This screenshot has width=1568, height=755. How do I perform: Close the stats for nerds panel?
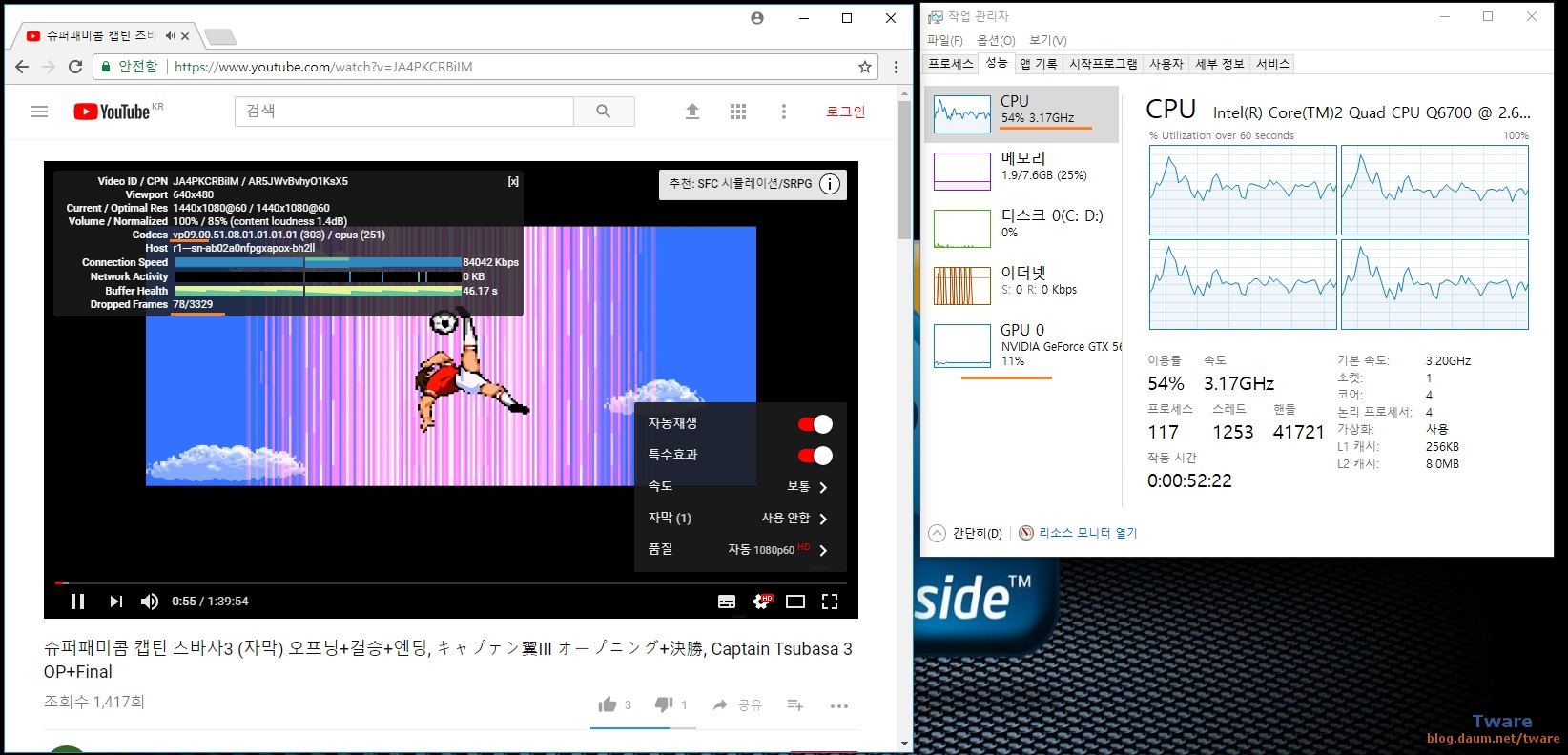tap(513, 181)
